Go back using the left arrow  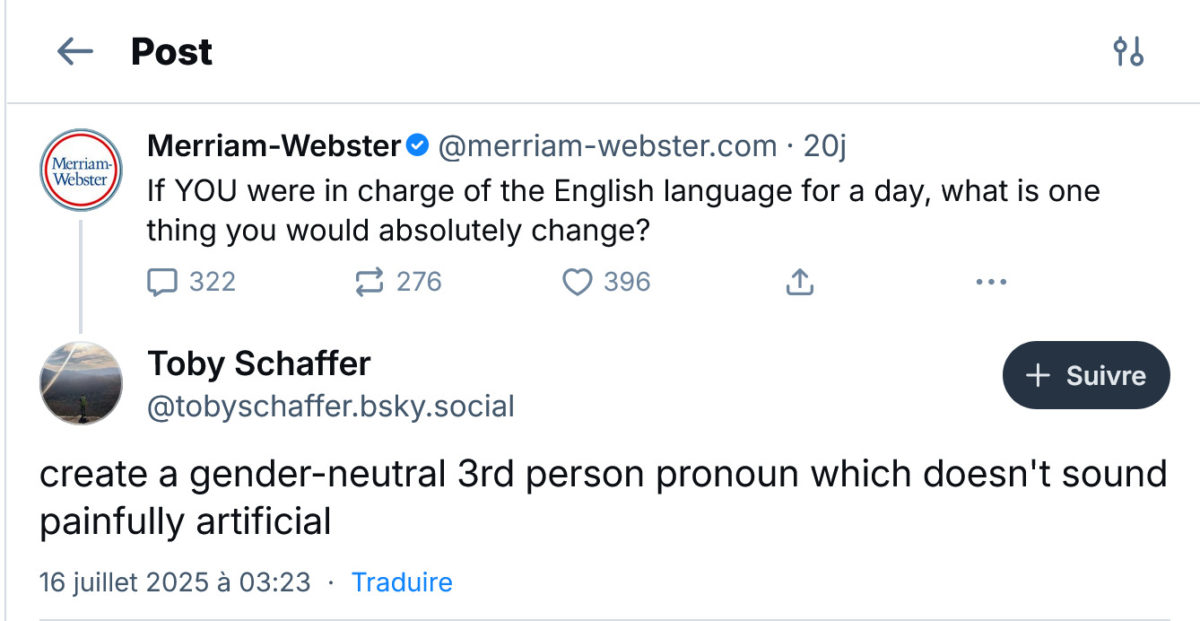pyautogui.click(x=75, y=52)
